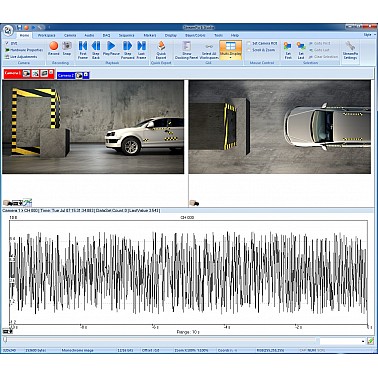Switch to the DAQ ribbon tab

[106, 35]
